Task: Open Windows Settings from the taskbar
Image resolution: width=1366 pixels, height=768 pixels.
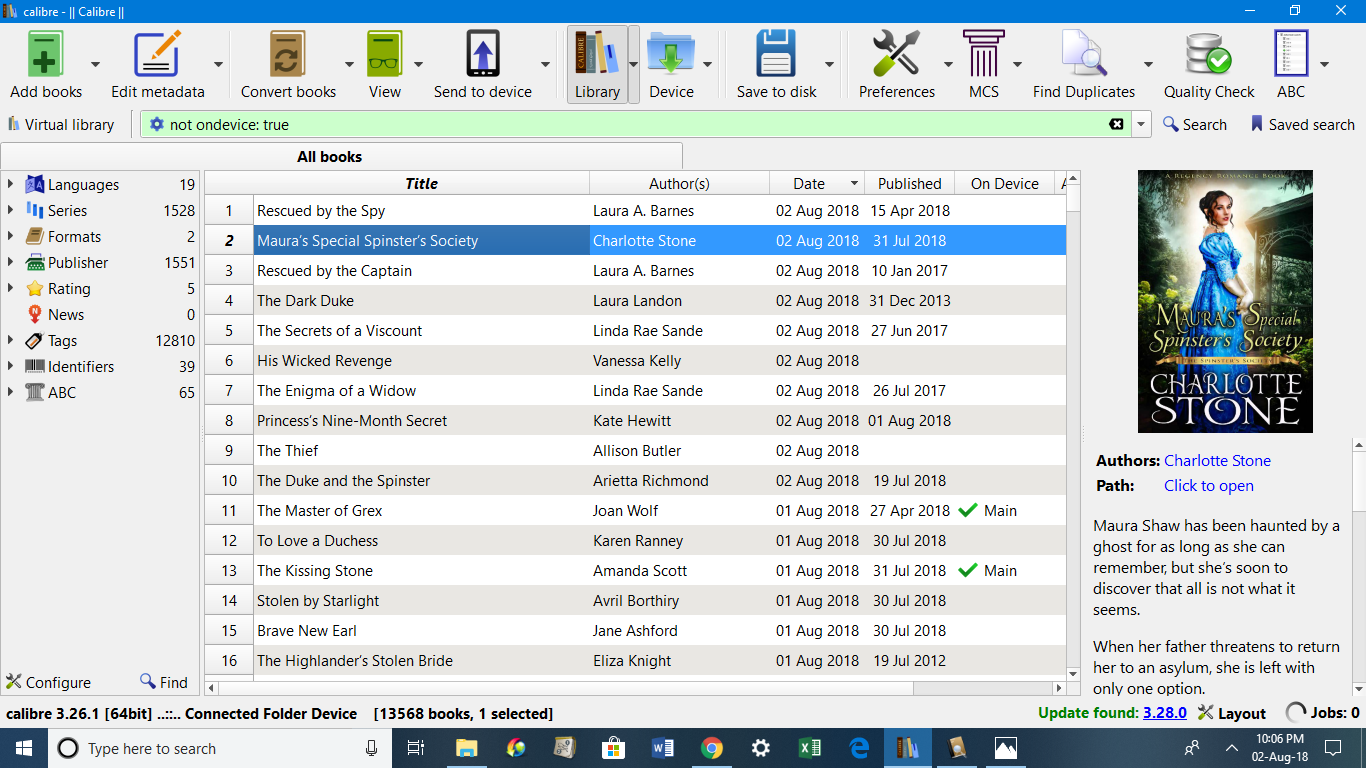Action: 761,748
